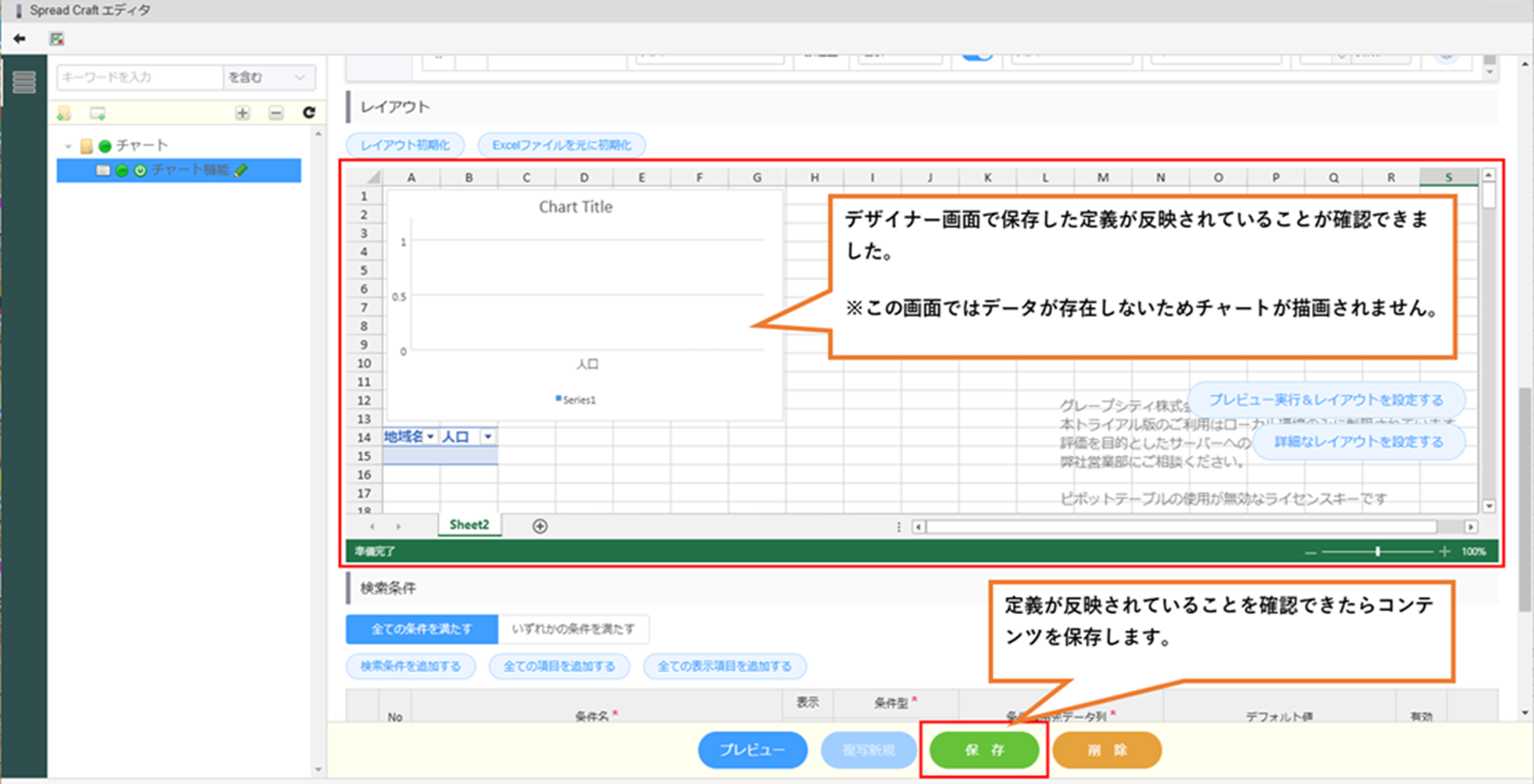This screenshot has height=784, width=1534.
Task: Select the チャート機能 tree item
Action: (x=189, y=170)
